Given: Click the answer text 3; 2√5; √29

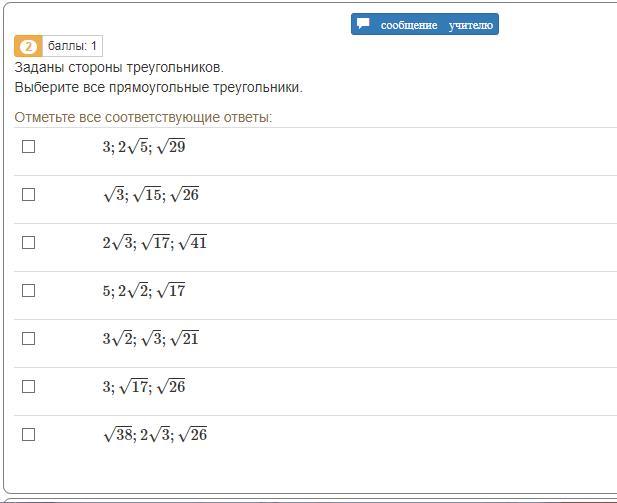Looking at the screenshot, I should (x=143, y=147).
